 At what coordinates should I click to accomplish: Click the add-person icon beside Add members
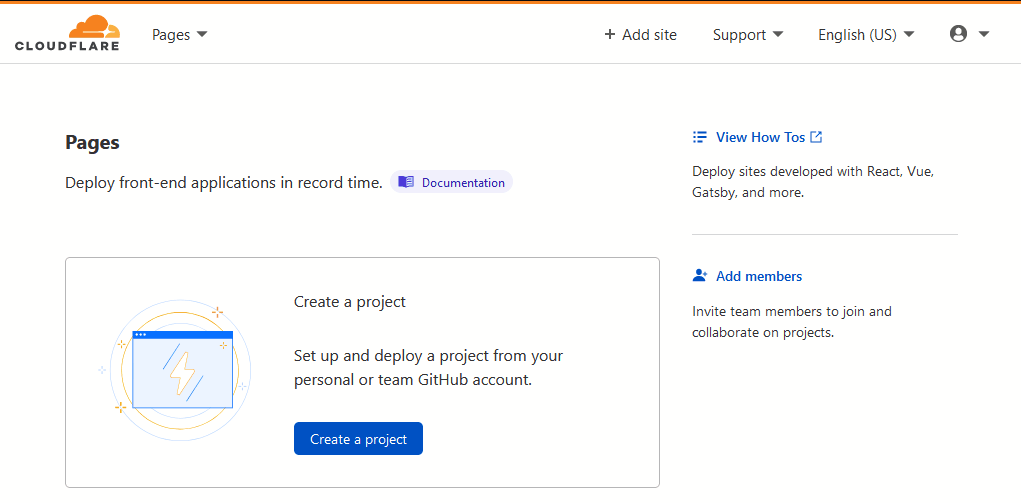pos(700,276)
